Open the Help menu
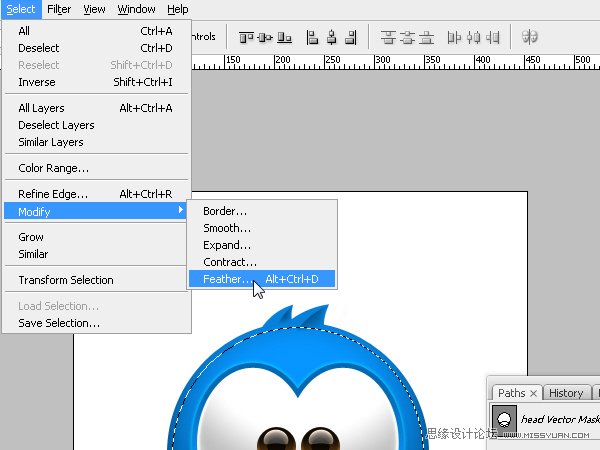The image size is (600, 450). (178, 9)
